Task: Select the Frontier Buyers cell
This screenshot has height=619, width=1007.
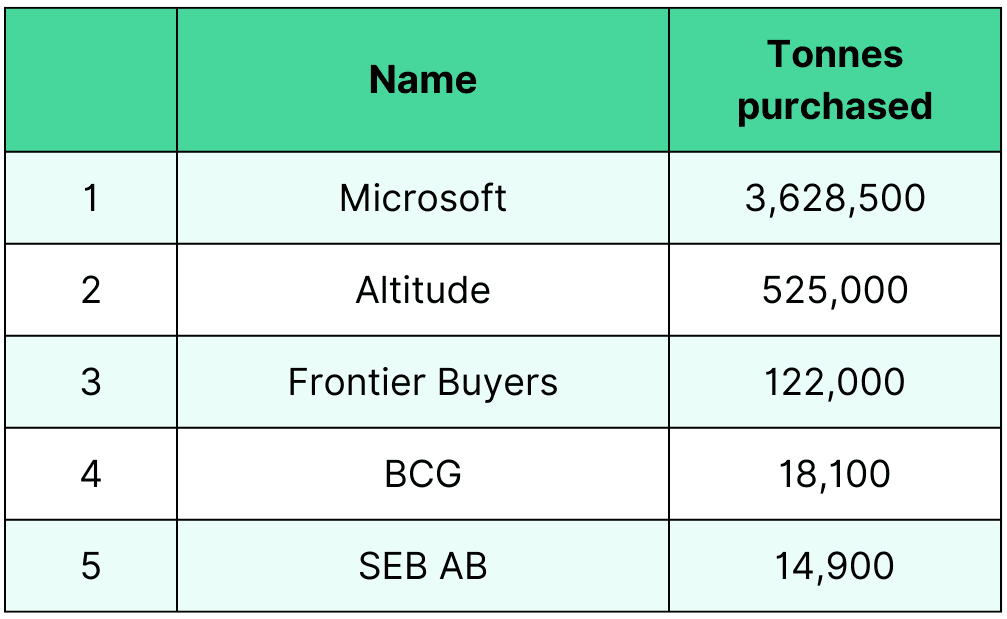Action: 422,382
